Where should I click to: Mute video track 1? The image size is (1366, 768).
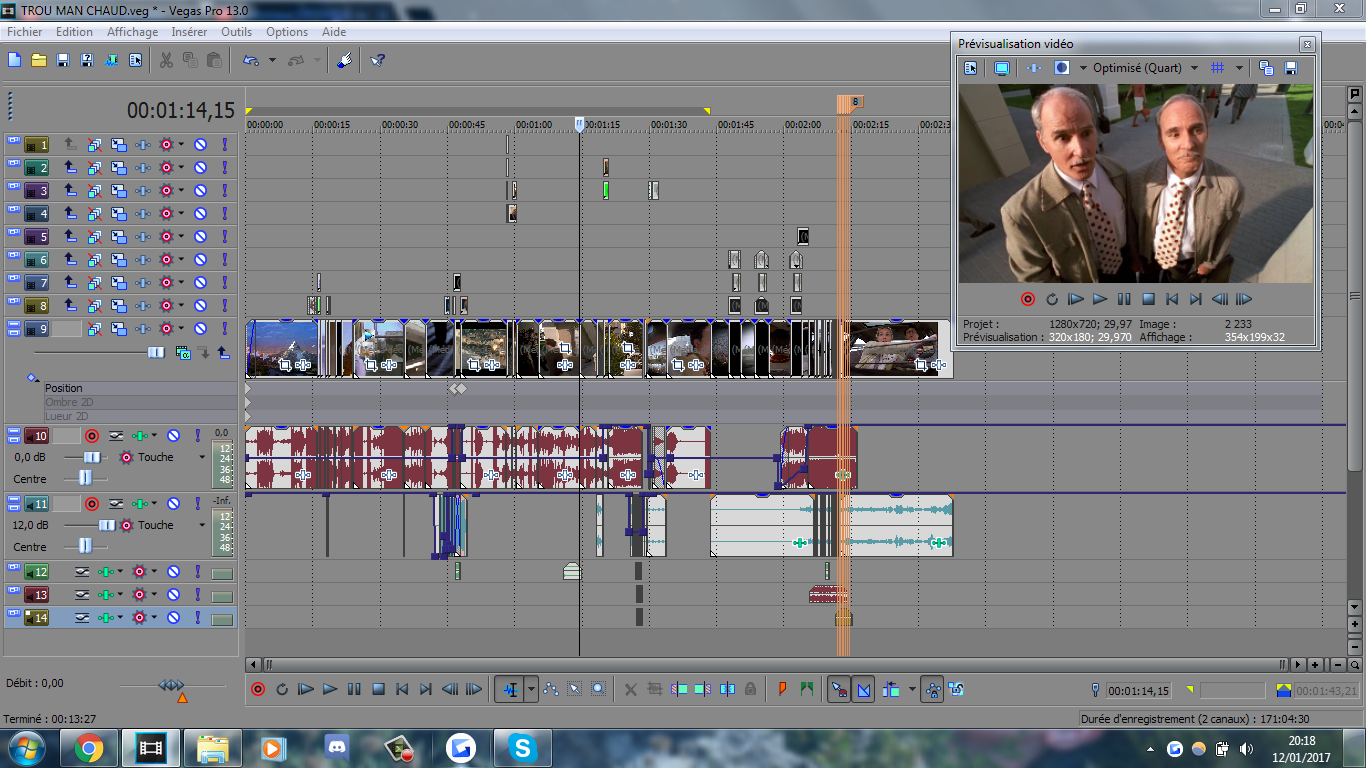coord(200,145)
